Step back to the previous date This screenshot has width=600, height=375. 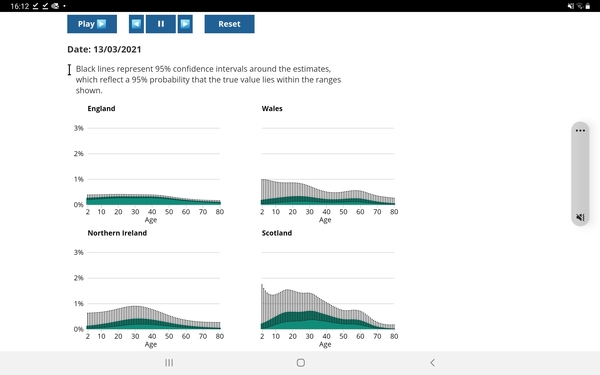[x=136, y=24]
